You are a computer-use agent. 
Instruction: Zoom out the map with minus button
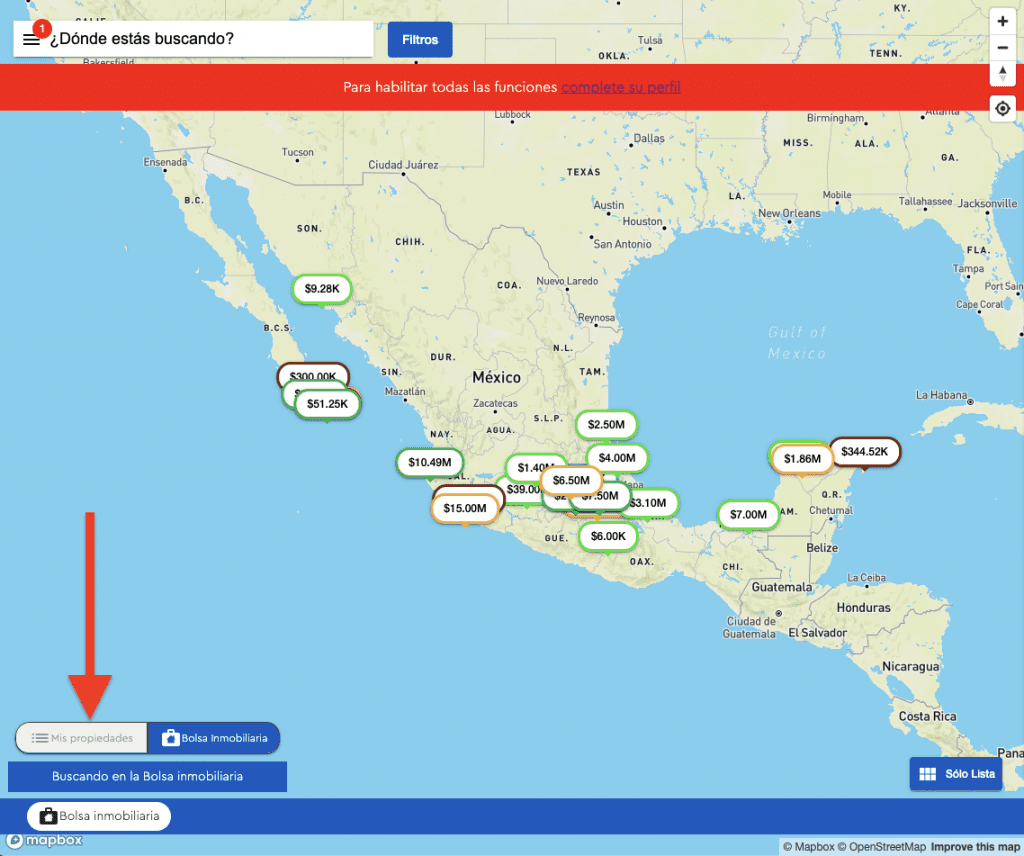[1002, 47]
